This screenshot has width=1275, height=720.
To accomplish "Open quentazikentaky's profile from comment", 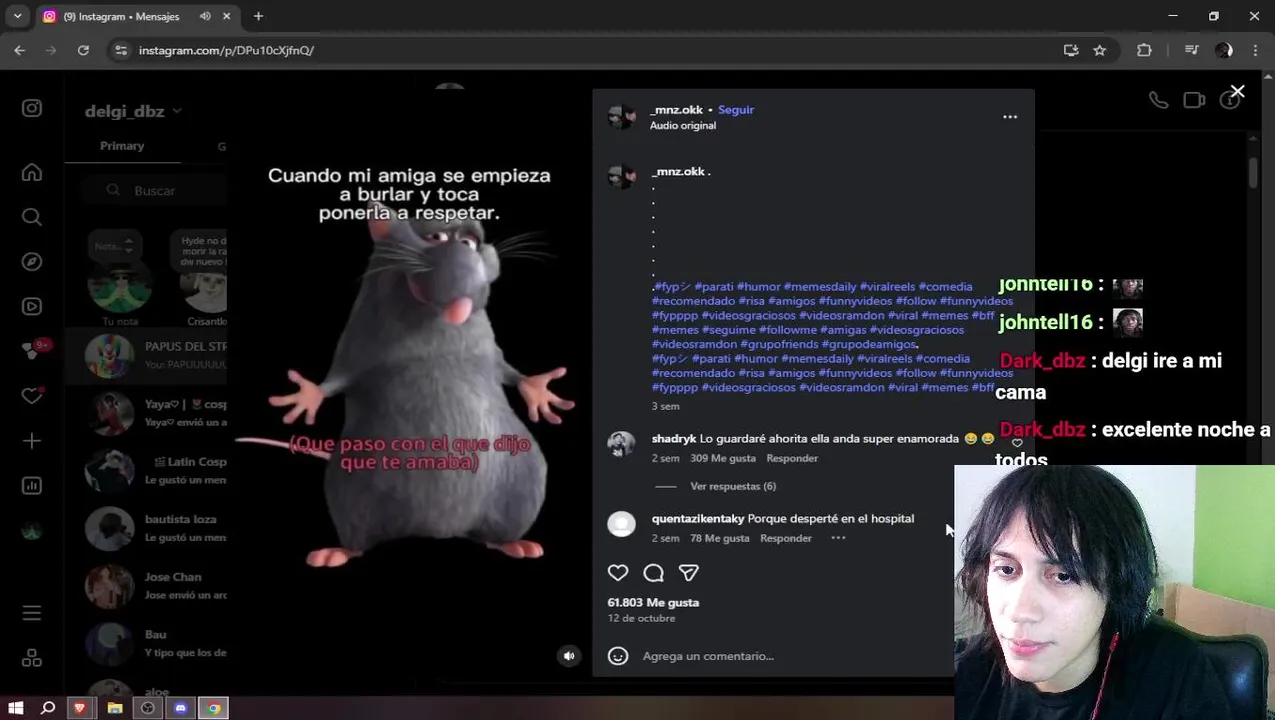I will [x=698, y=518].
